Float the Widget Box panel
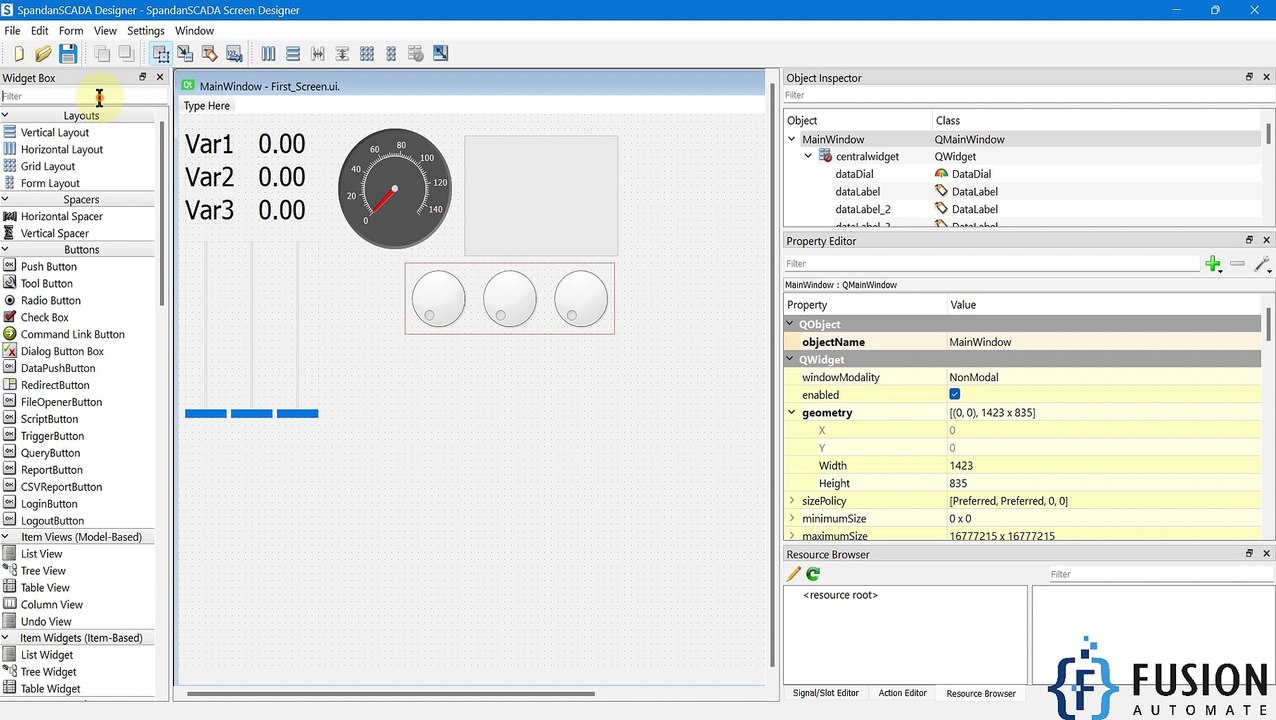The width and height of the screenshot is (1276, 720). click(142, 77)
